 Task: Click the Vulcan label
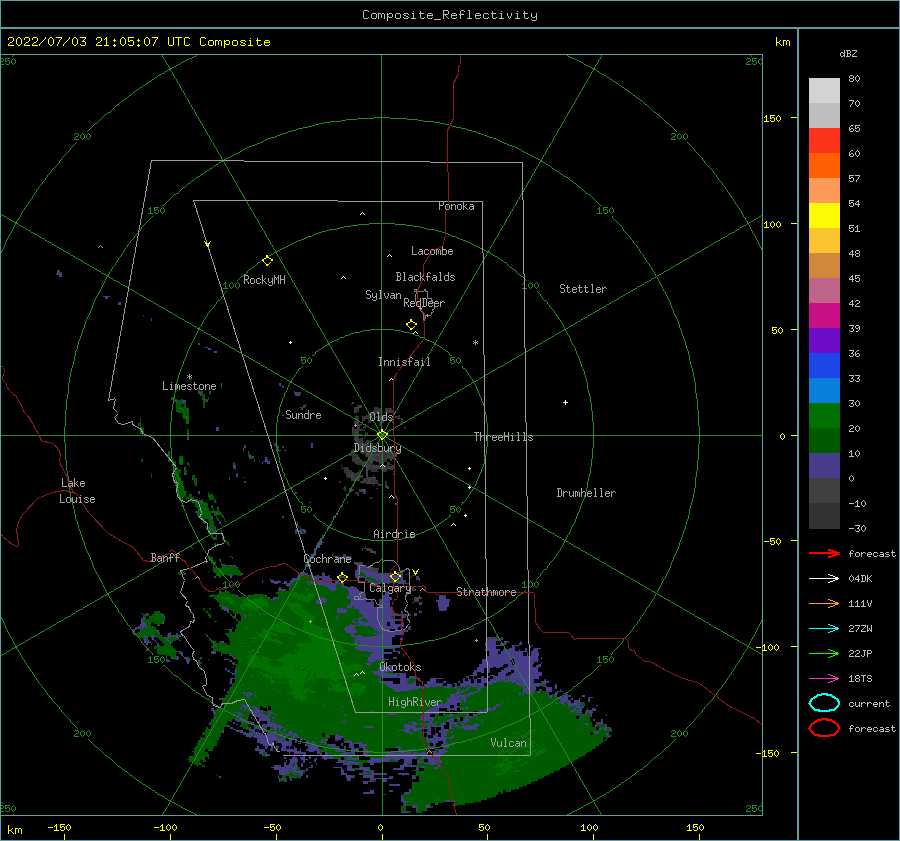[x=508, y=743]
